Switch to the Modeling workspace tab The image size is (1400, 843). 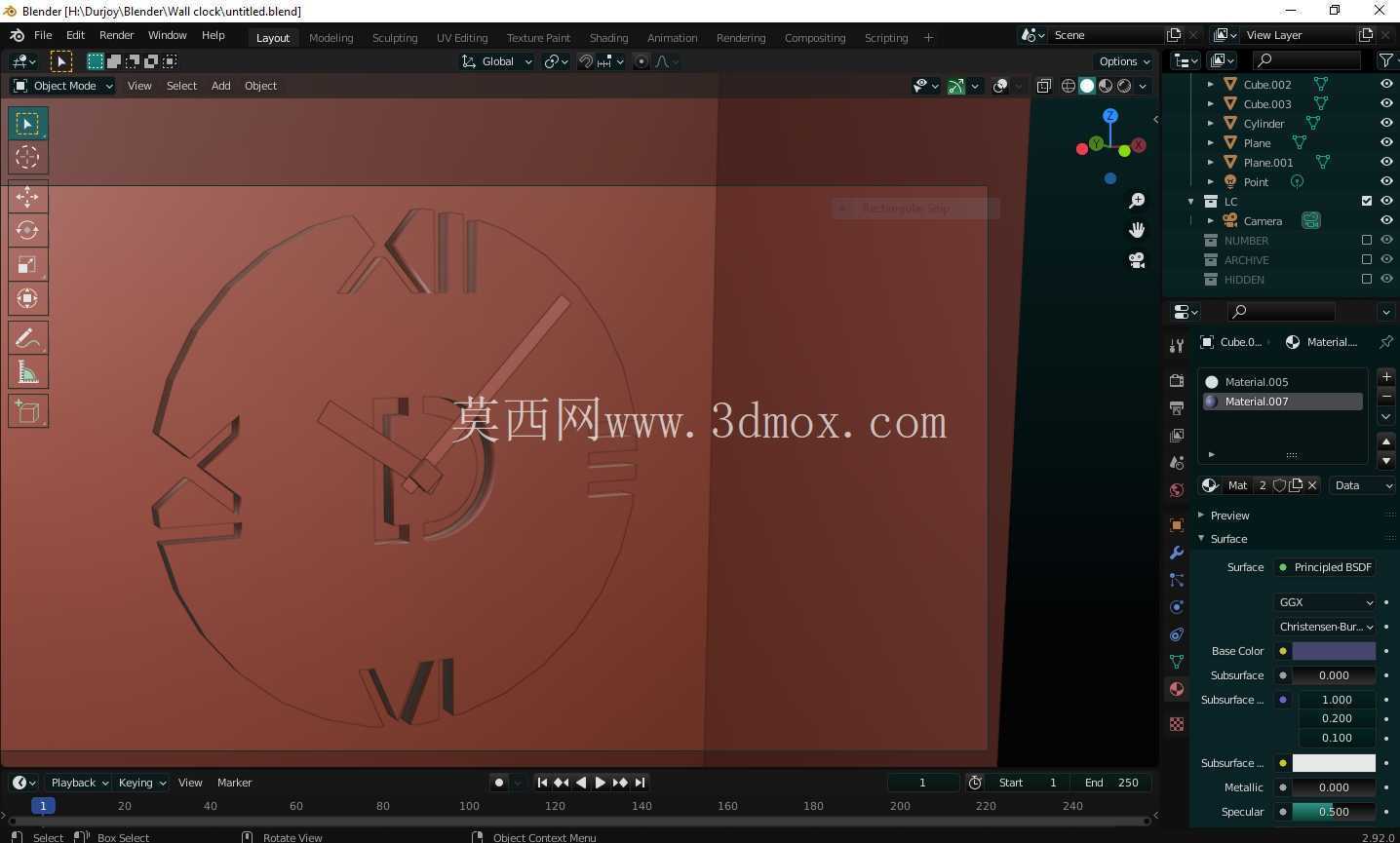pos(331,38)
